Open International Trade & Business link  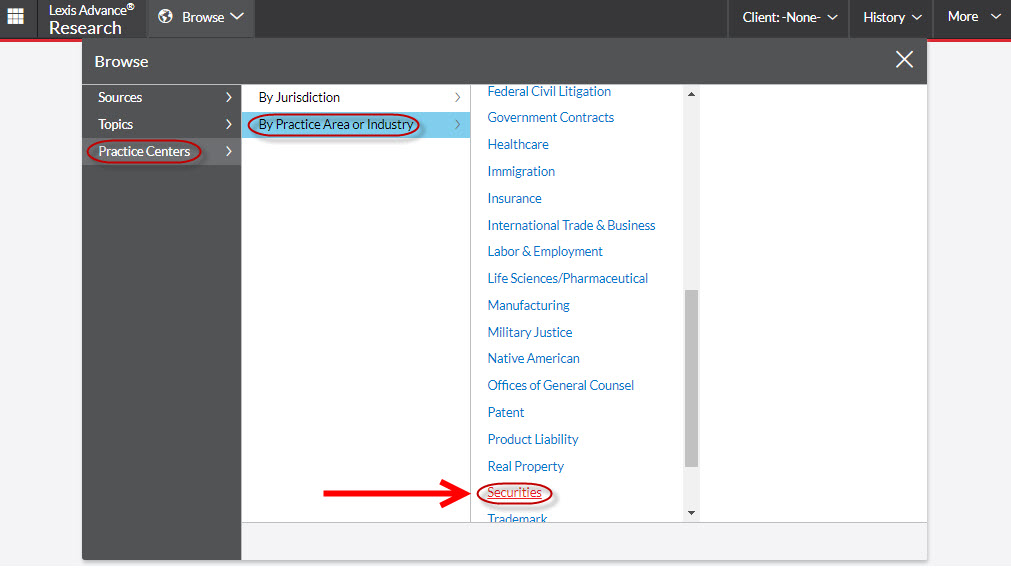(571, 226)
